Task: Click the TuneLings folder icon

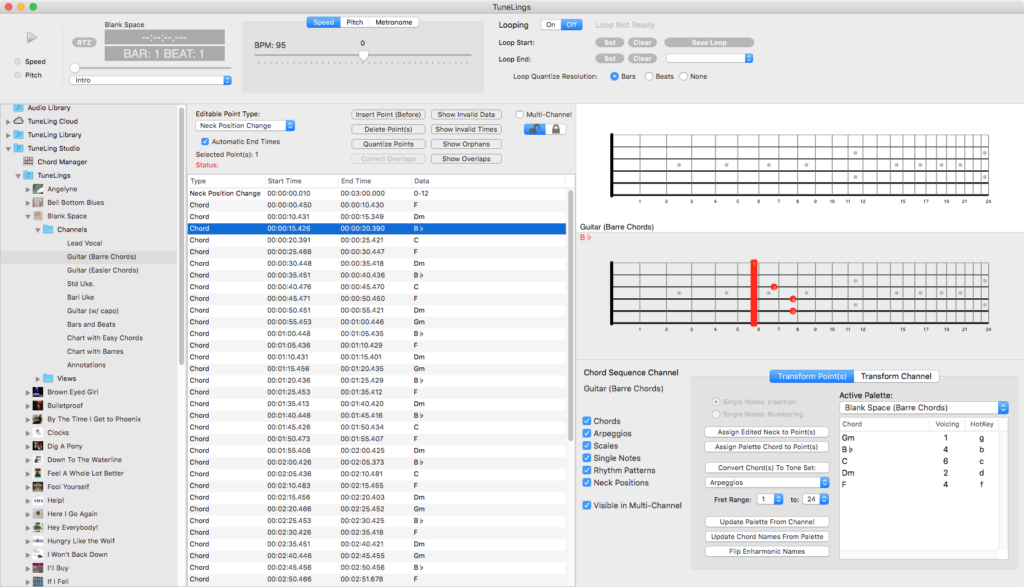Action: [x=28, y=176]
